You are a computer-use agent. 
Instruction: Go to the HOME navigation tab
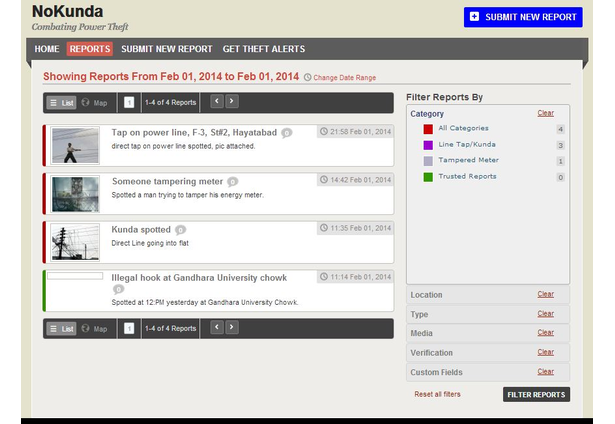pyautogui.click(x=47, y=49)
